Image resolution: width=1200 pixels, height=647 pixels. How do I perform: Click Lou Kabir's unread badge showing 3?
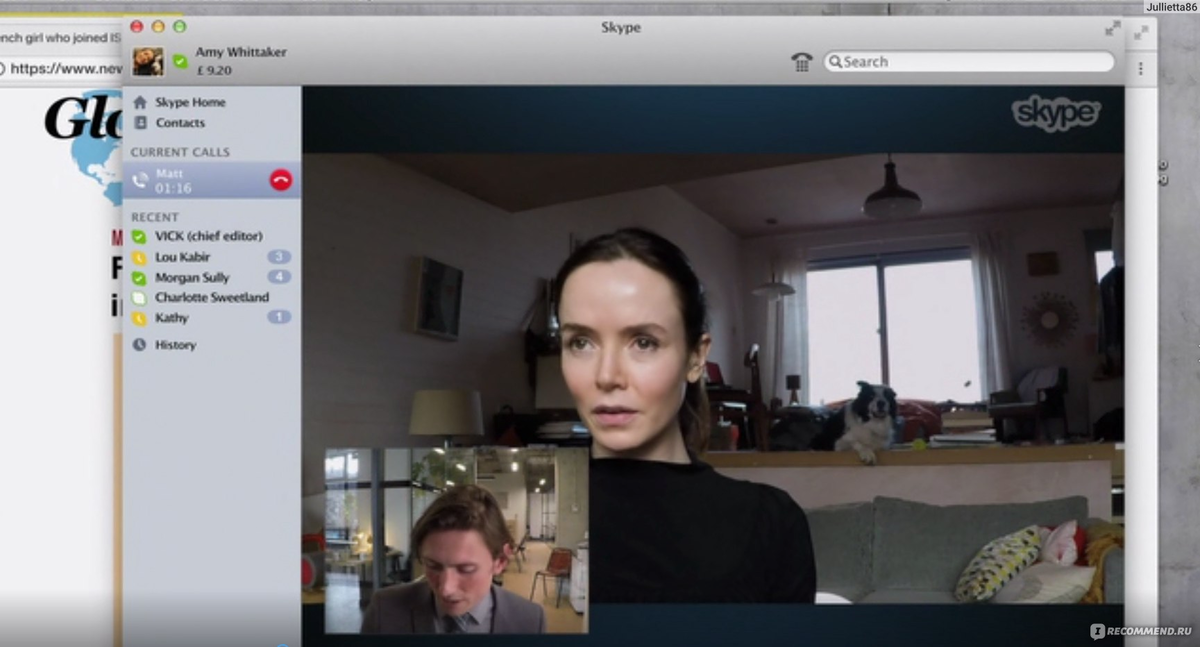tap(279, 257)
